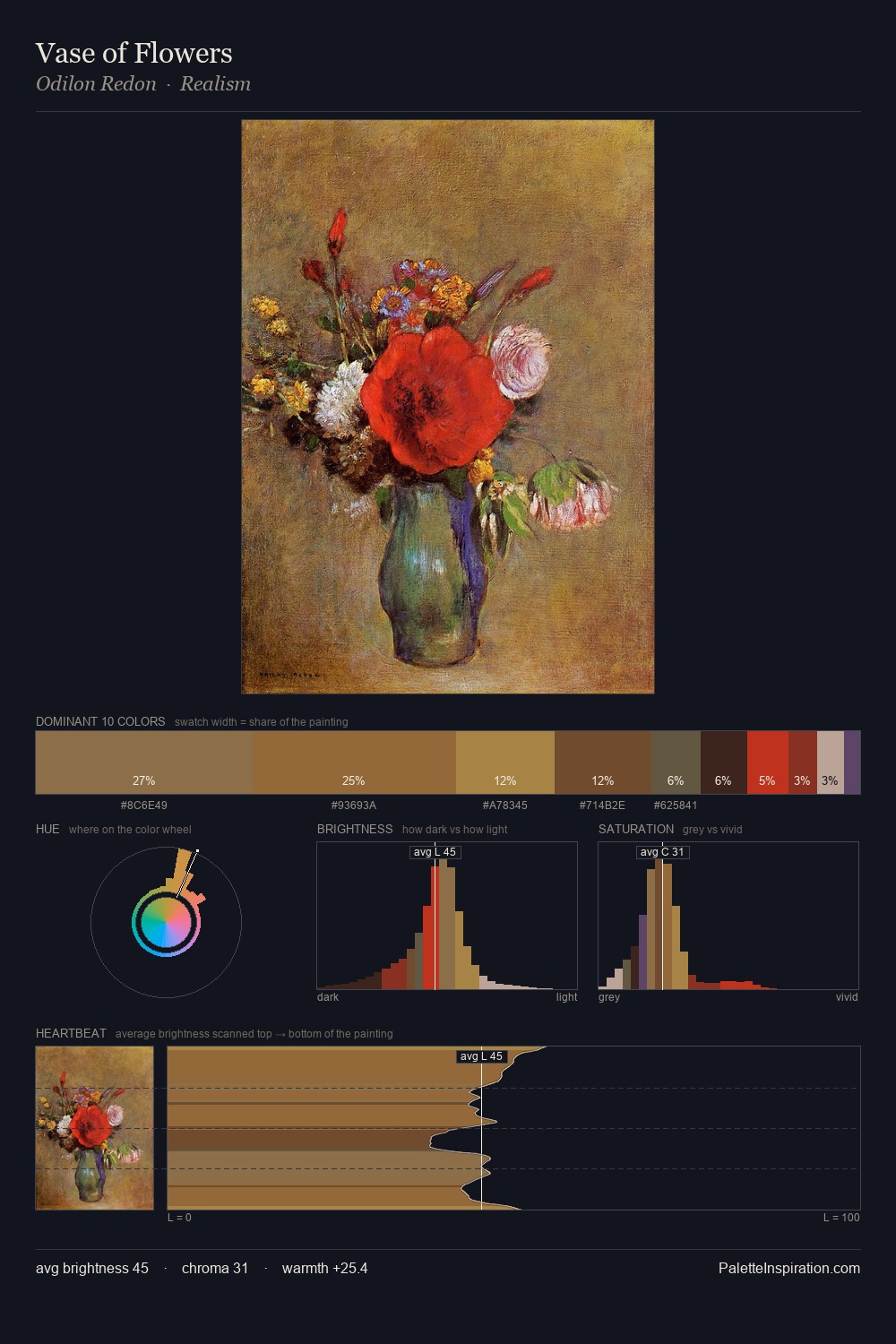Click hex code #625841
This screenshot has width=896, height=1344.
(676, 806)
